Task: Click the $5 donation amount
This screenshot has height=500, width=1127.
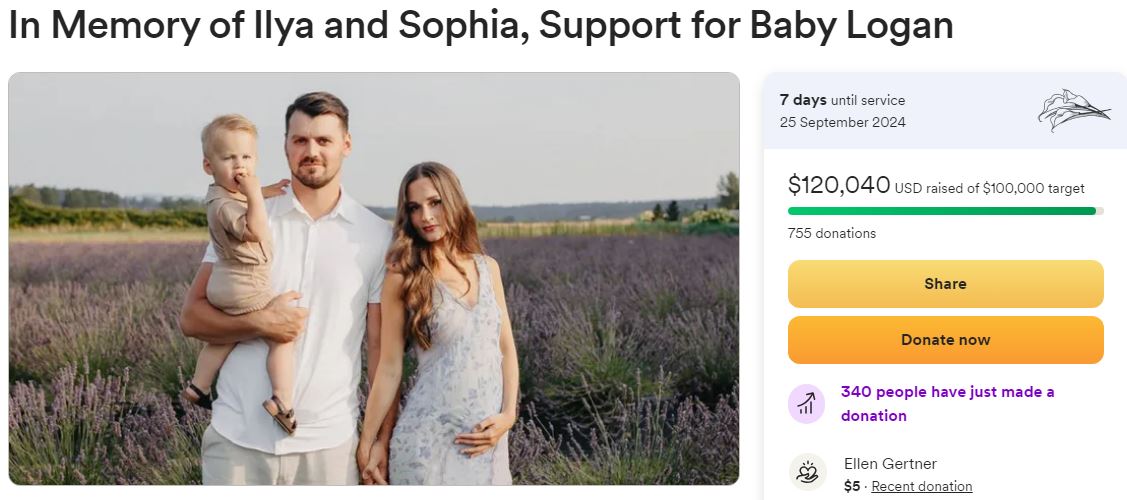Action: pos(852,486)
